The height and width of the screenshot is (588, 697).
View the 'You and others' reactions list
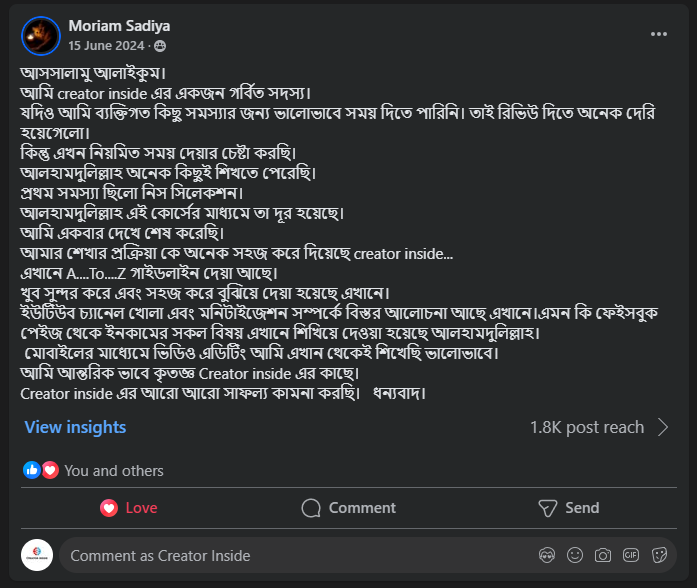114,470
